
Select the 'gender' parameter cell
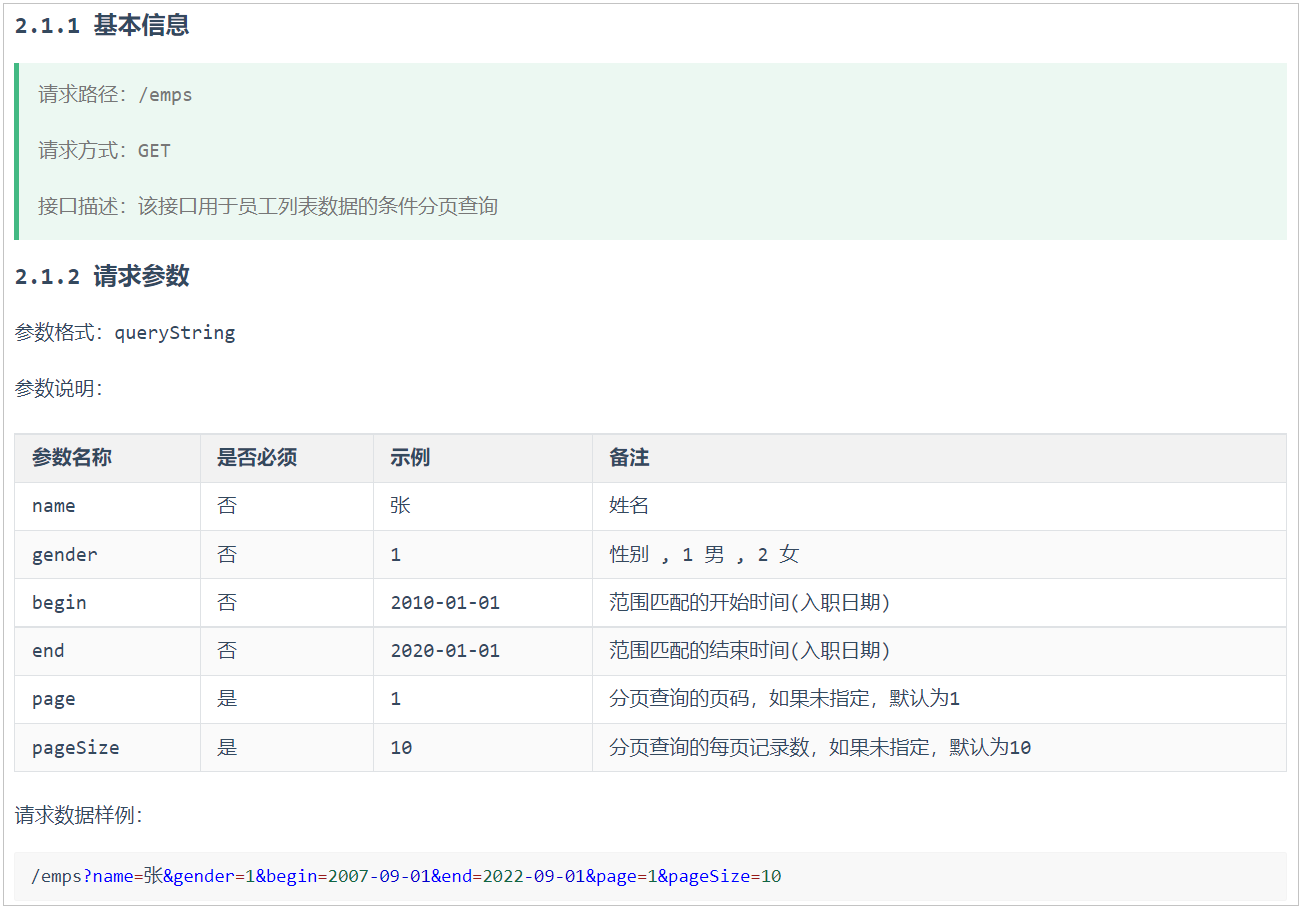pos(65,554)
